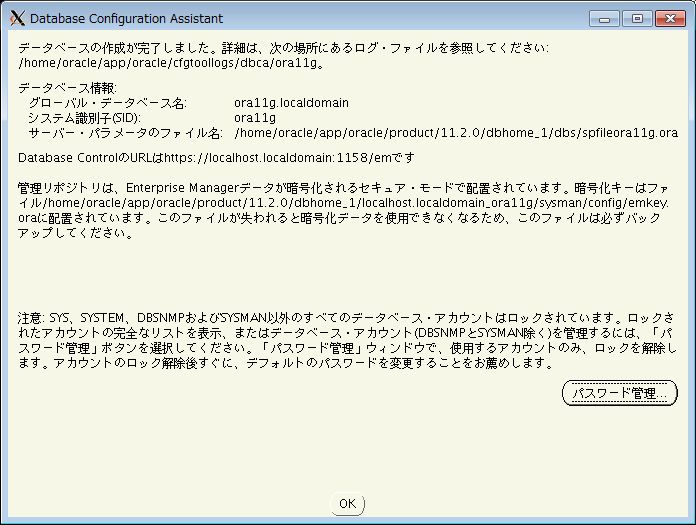Click the 管理リポジトリは、Enterprise Manager paragraph line
The image size is (696, 525).
(x=343, y=188)
